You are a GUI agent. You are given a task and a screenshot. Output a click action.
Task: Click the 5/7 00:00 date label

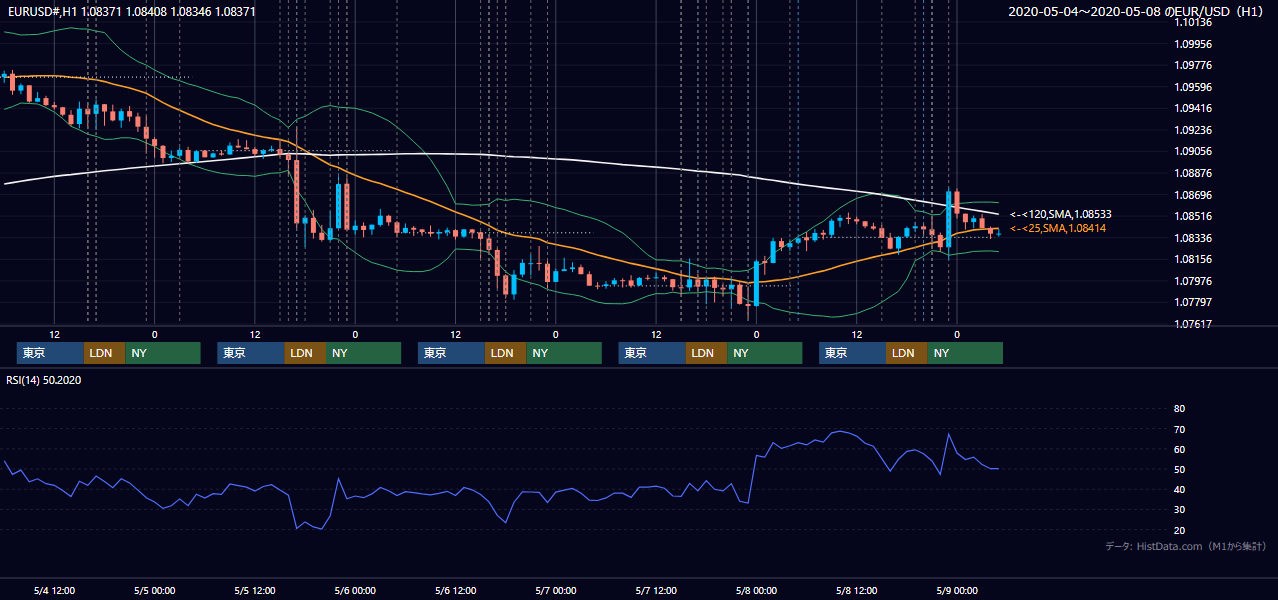tap(555, 590)
